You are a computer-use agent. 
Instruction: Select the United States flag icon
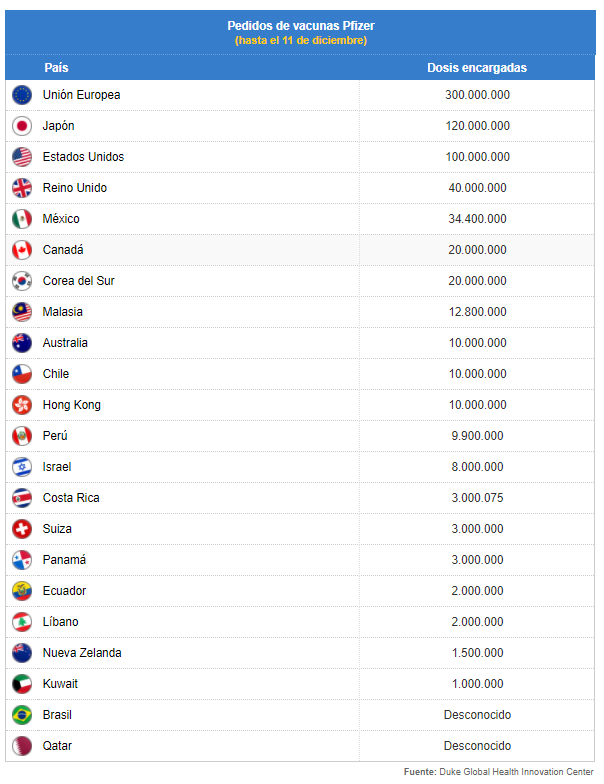[22, 157]
